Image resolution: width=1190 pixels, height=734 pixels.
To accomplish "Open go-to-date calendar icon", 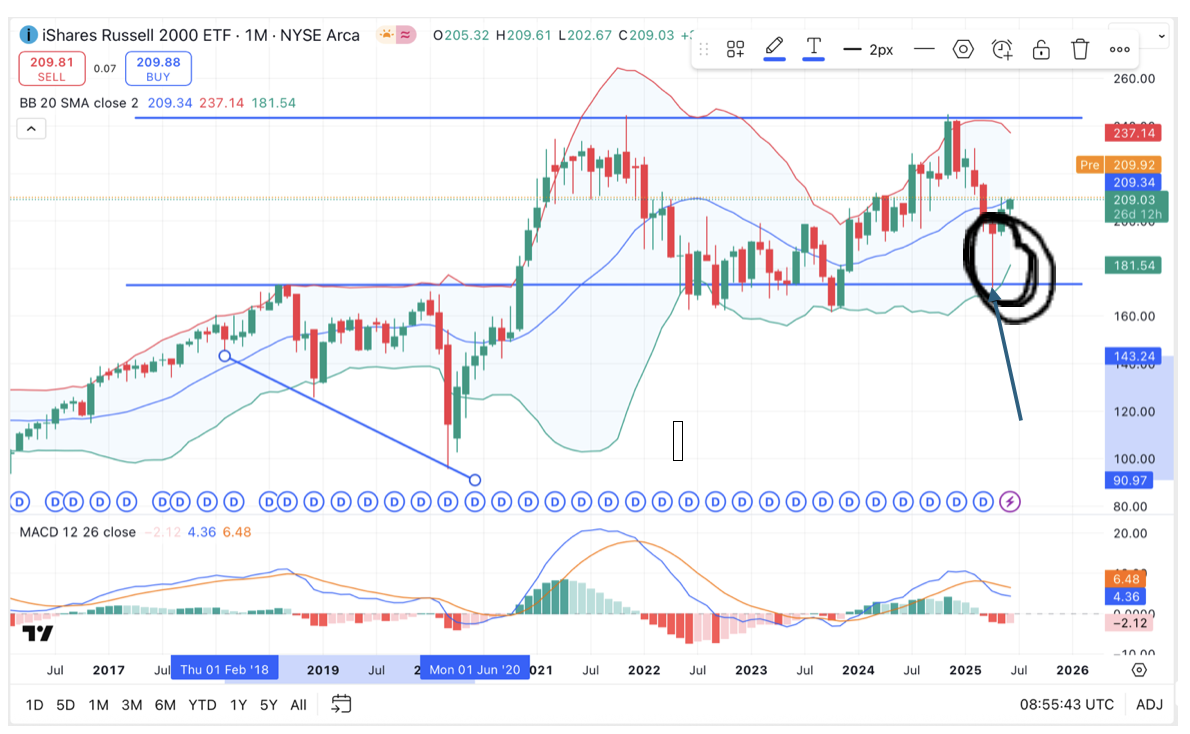I will [342, 704].
